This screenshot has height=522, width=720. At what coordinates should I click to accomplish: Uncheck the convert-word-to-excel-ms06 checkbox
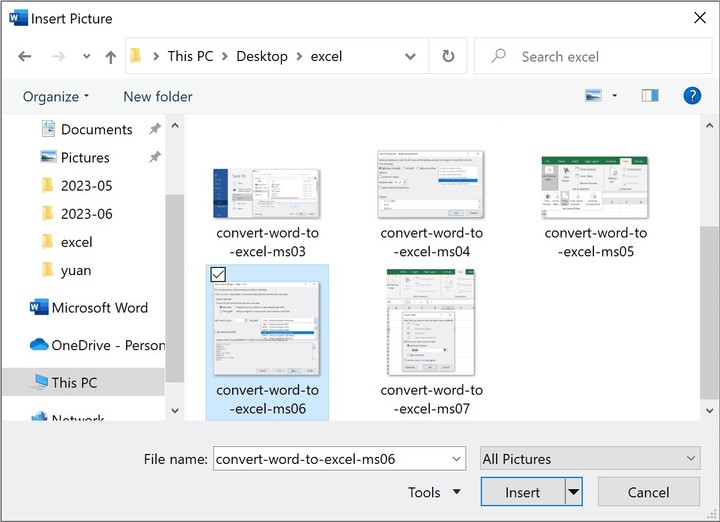click(x=218, y=274)
